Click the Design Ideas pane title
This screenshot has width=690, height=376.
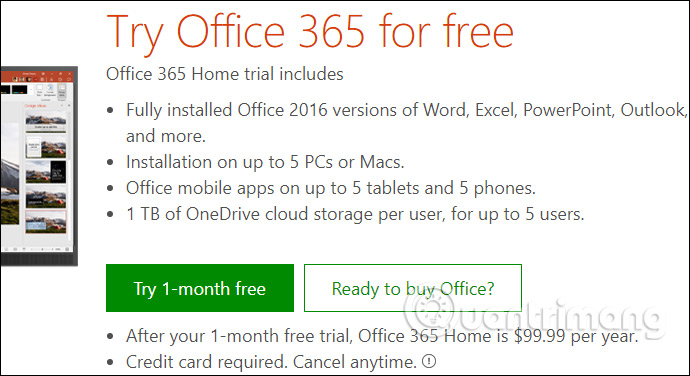pyautogui.click(x=35, y=106)
